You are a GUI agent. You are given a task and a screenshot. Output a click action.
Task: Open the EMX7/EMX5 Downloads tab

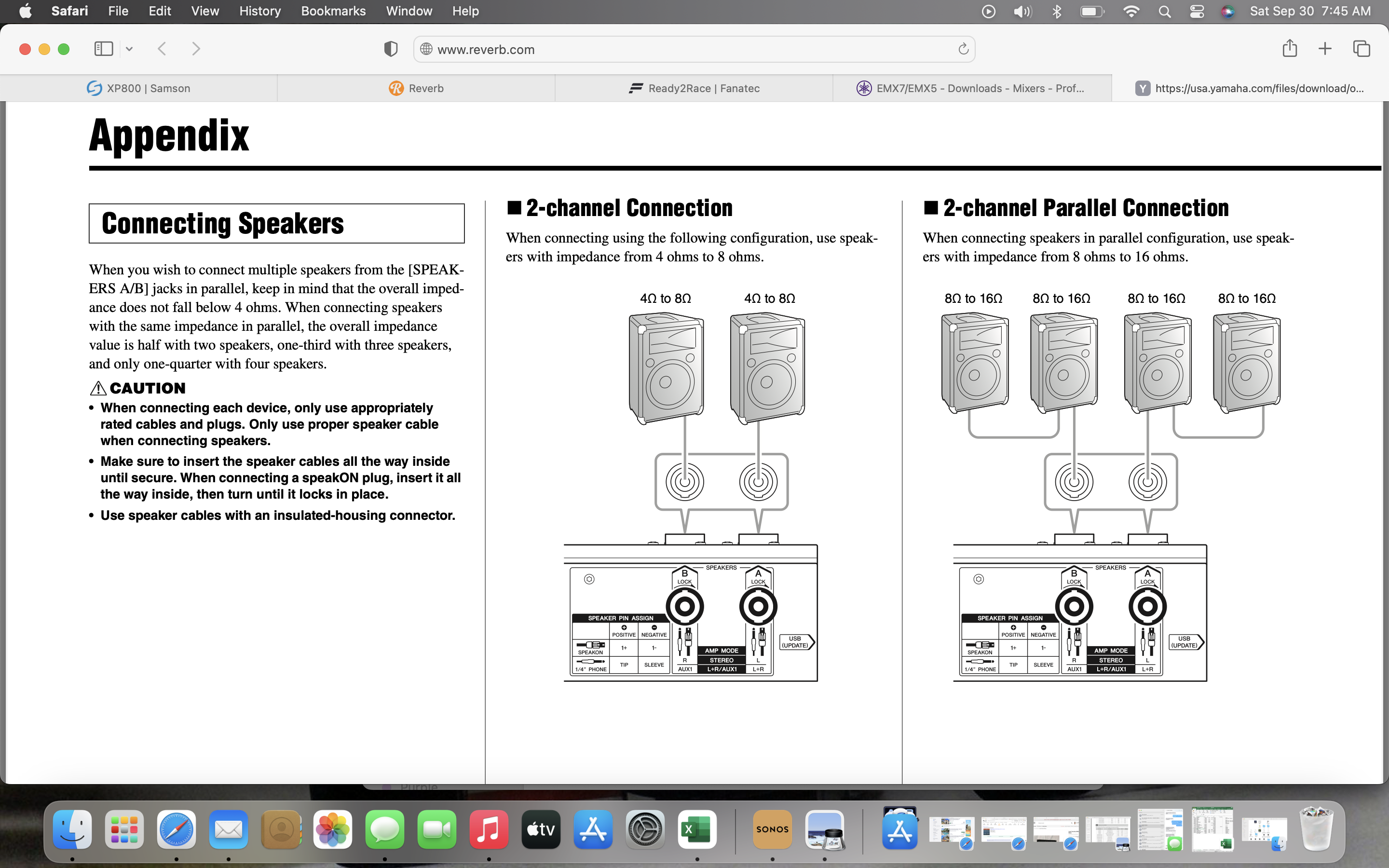[x=971, y=88]
